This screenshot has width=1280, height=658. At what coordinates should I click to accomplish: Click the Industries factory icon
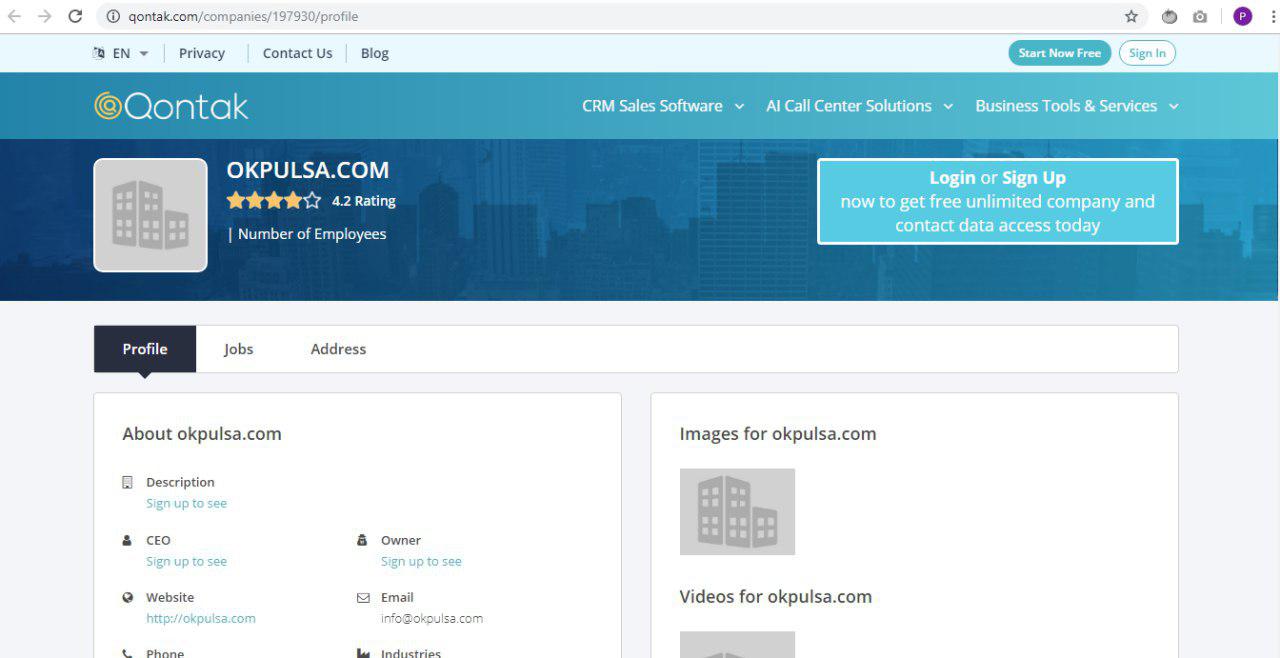pyautogui.click(x=363, y=654)
